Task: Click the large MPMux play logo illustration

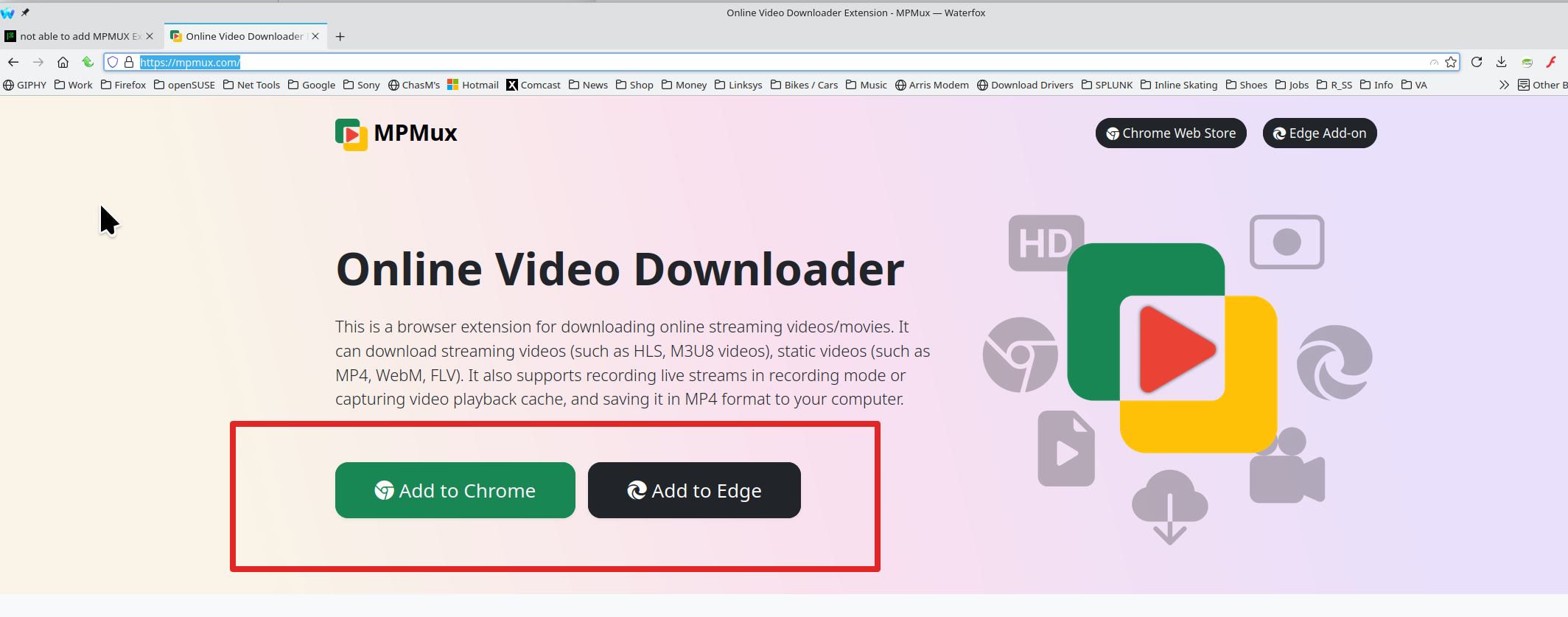Action: point(1172,348)
